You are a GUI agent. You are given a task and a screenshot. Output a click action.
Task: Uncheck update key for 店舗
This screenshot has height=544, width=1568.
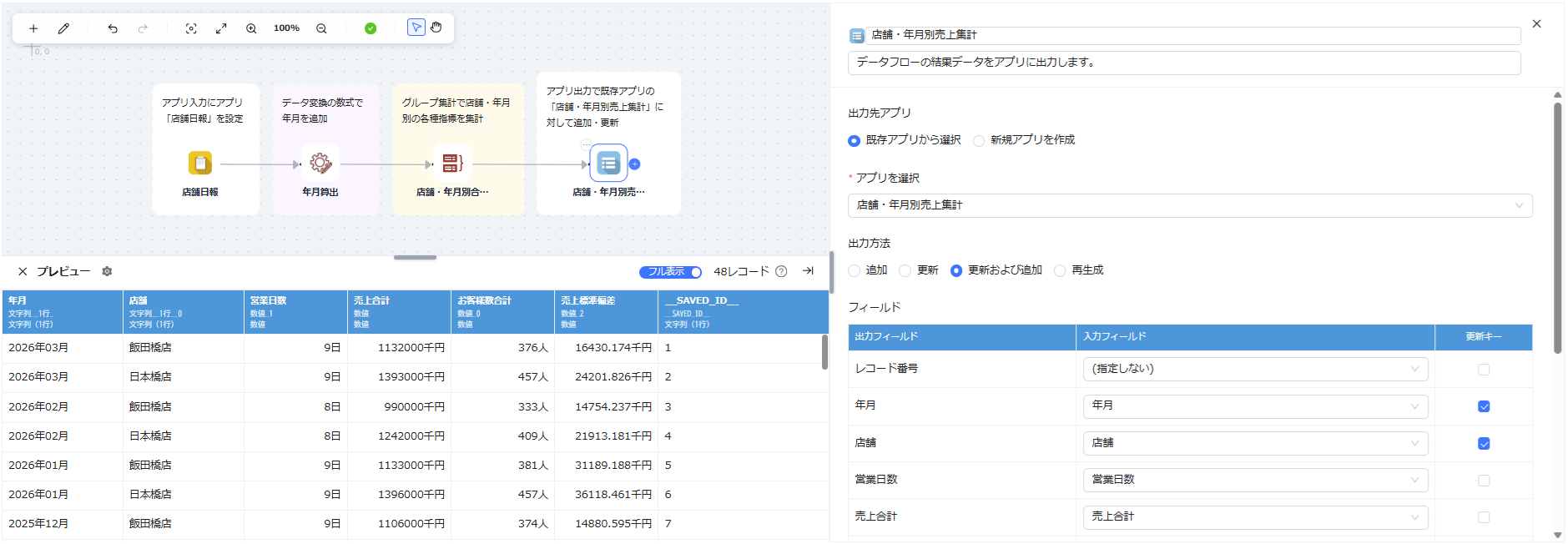point(1484,443)
